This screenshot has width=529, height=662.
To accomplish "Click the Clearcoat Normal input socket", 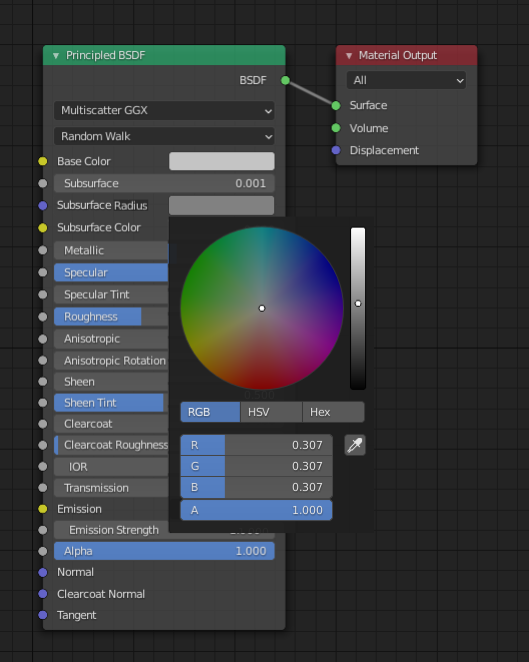I will click(43, 594).
